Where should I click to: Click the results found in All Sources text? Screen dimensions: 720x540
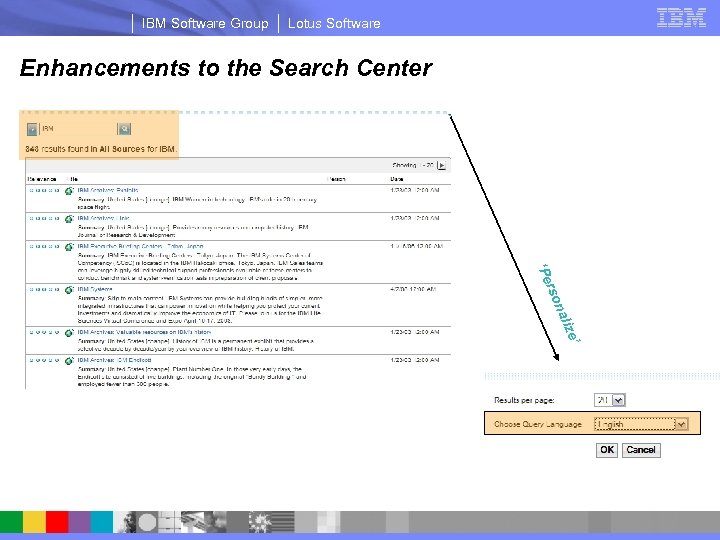pyautogui.click(x=101, y=149)
